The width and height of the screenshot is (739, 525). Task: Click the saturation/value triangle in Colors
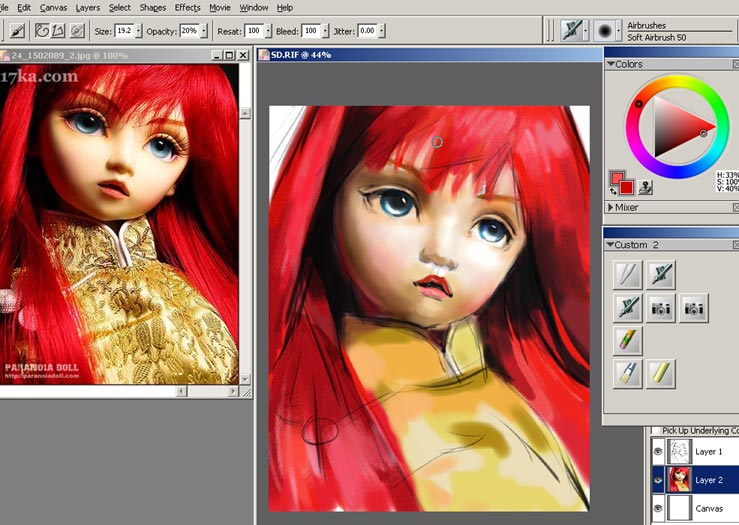click(x=676, y=126)
